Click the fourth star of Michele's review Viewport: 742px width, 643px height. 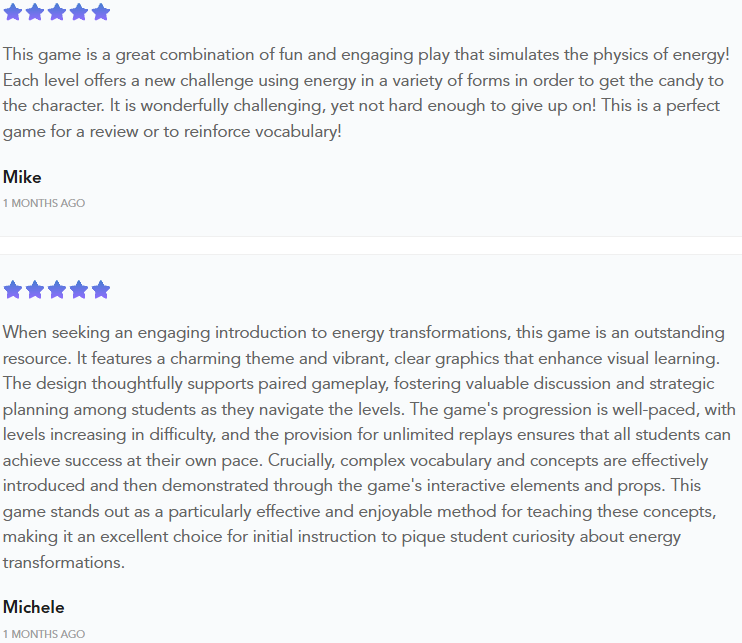click(x=79, y=290)
